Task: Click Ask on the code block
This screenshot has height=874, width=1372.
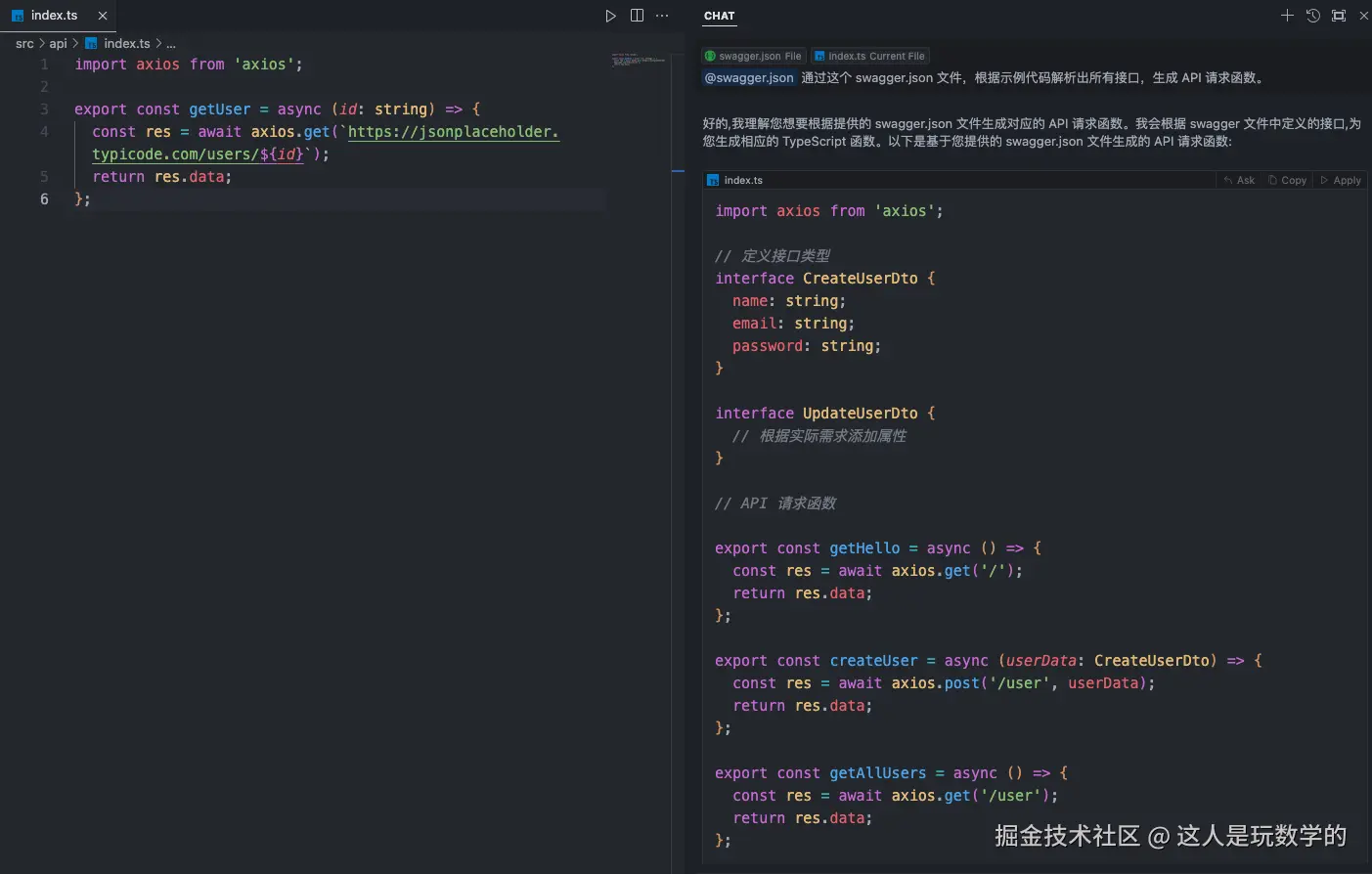Action: [x=1239, y=180]
